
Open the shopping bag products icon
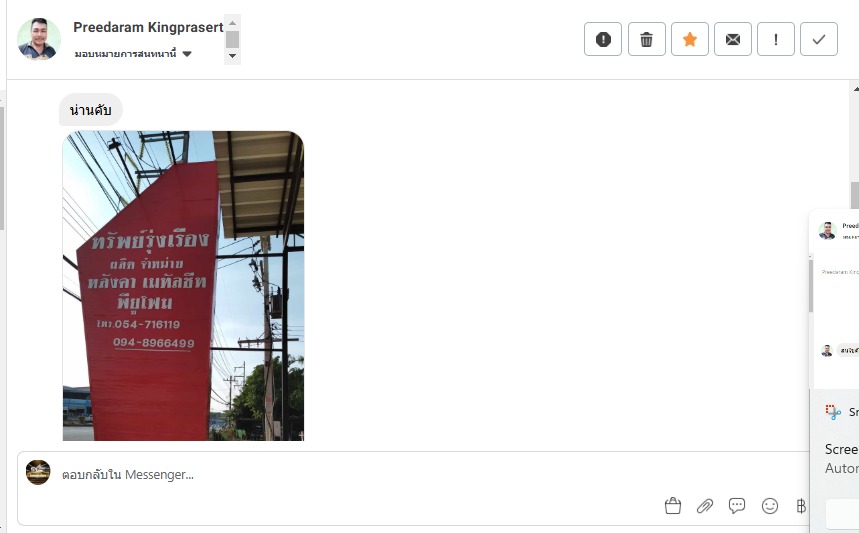[x=673, y=506]
